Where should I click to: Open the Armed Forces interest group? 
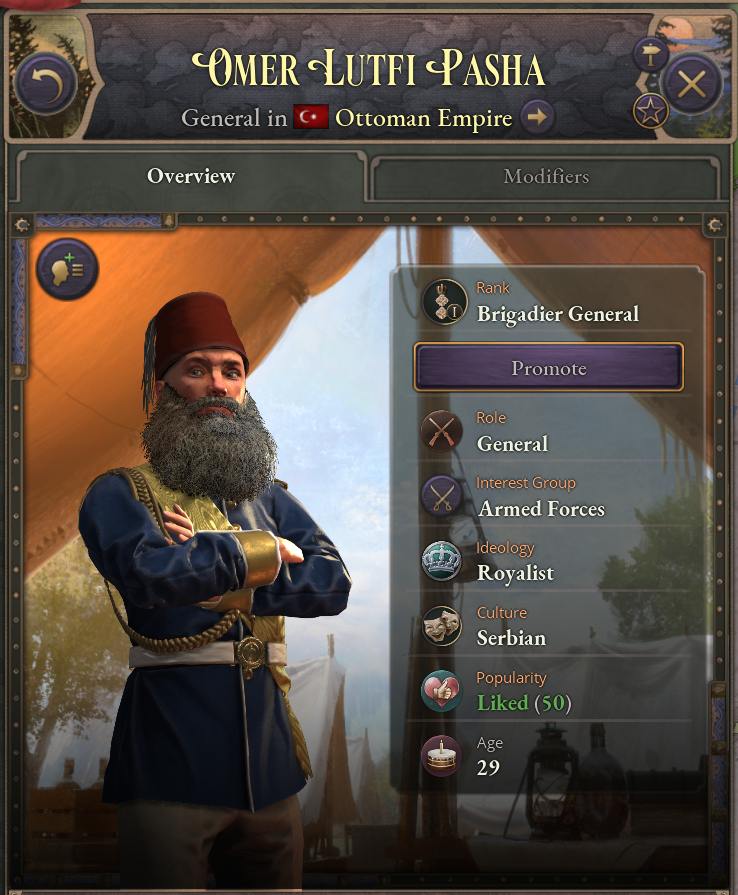[541, 509]
